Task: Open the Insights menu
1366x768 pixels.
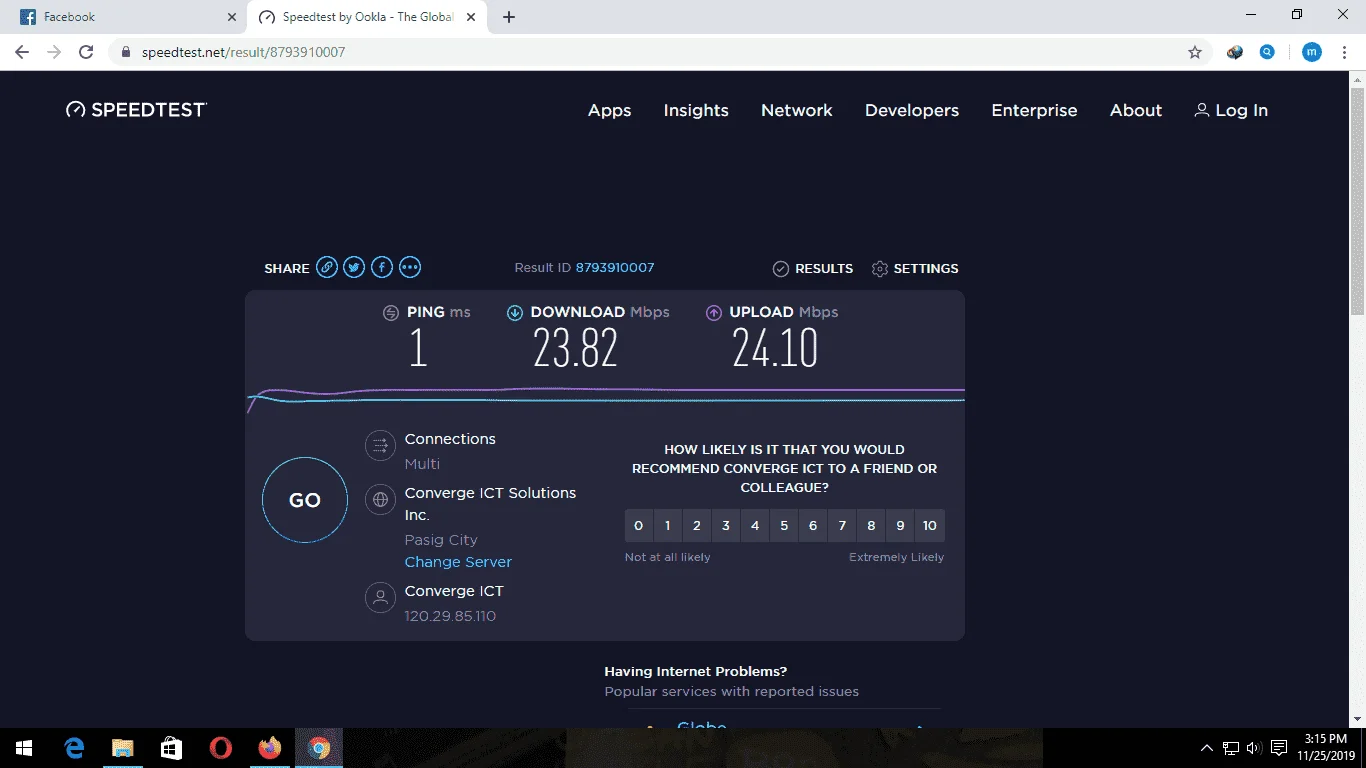Action: 696,110
